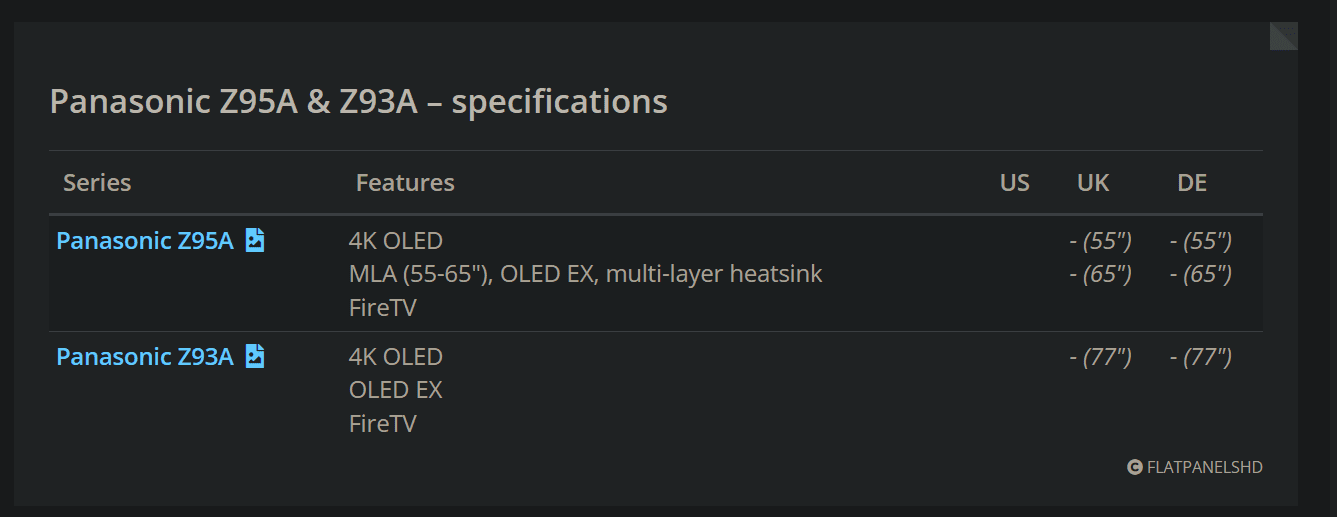The image size is (1337, 517).
Task: Open the Panasonic Z95A series link
Action: [145, 241]
